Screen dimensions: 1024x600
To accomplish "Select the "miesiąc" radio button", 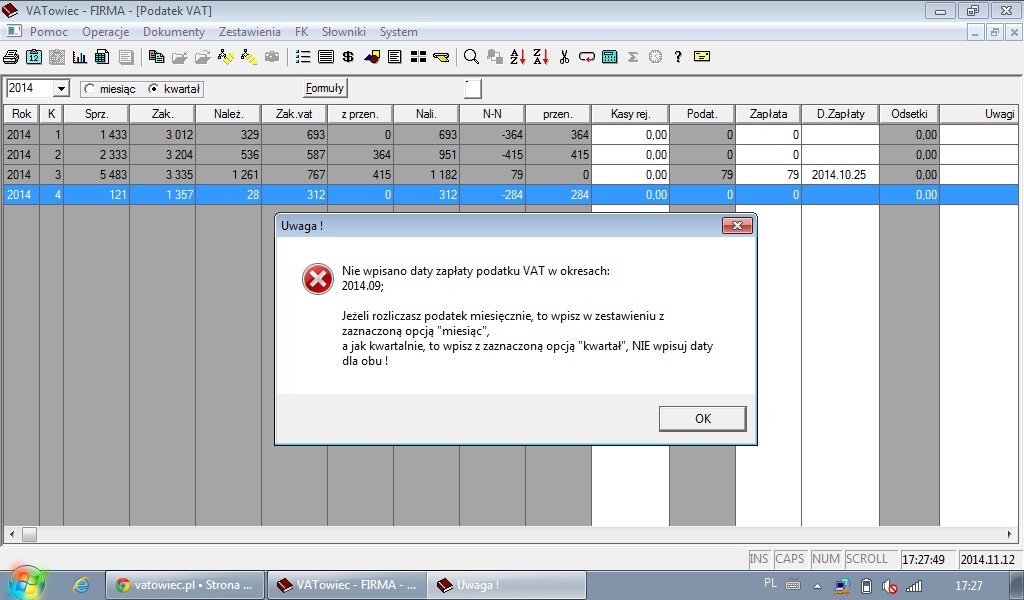I will tap(89, 89).
